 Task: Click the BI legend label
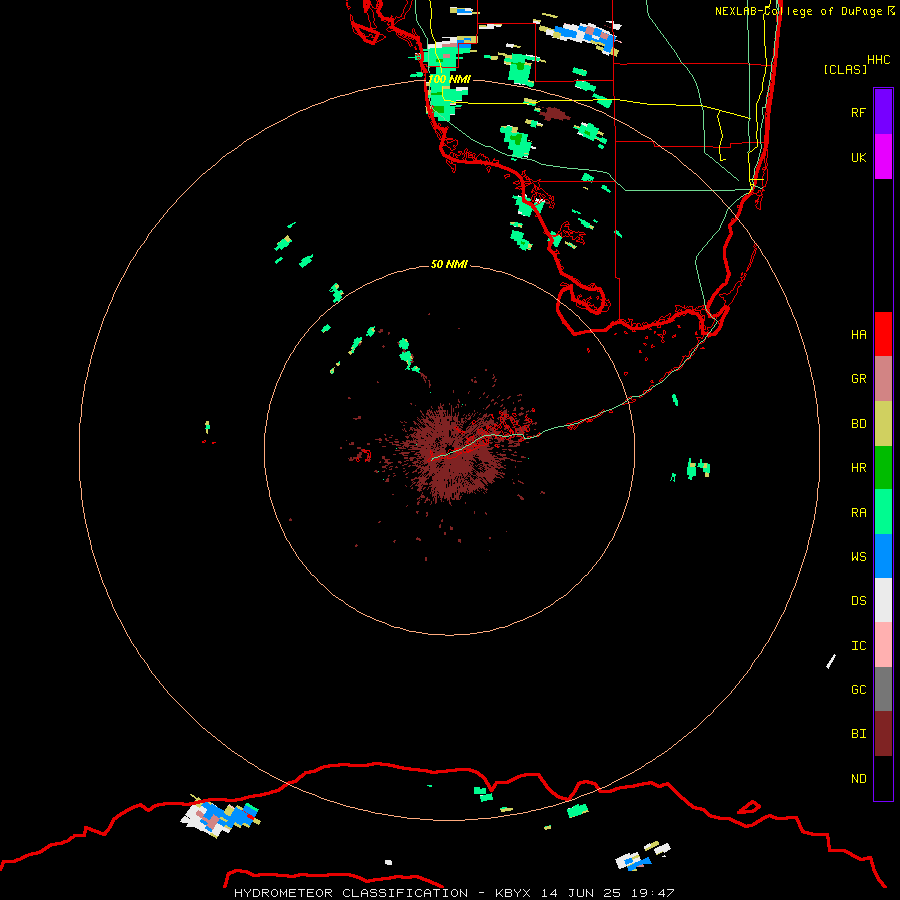[x=858, y=734]
